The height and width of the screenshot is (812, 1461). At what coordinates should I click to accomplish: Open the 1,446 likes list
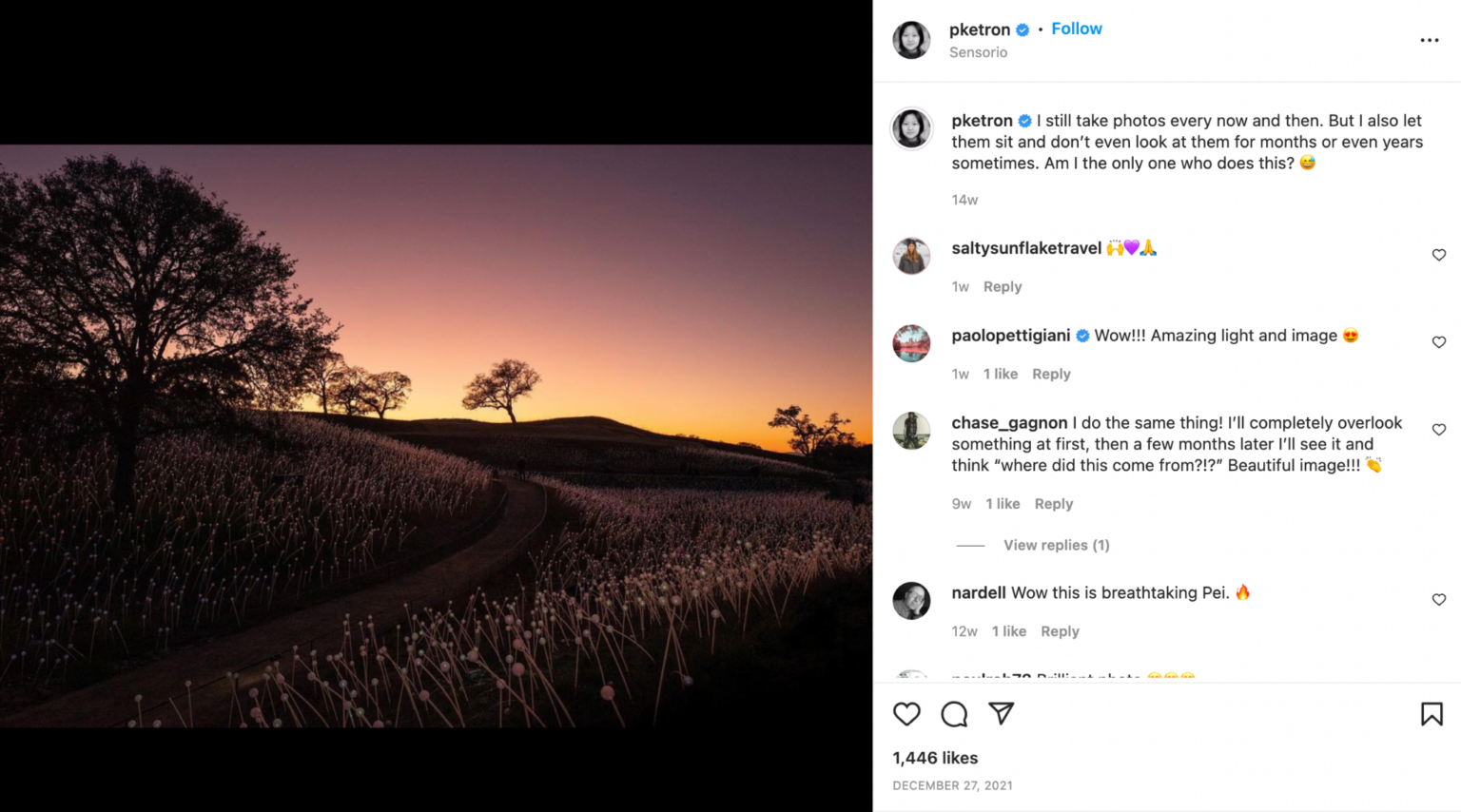tap(935, 758)
